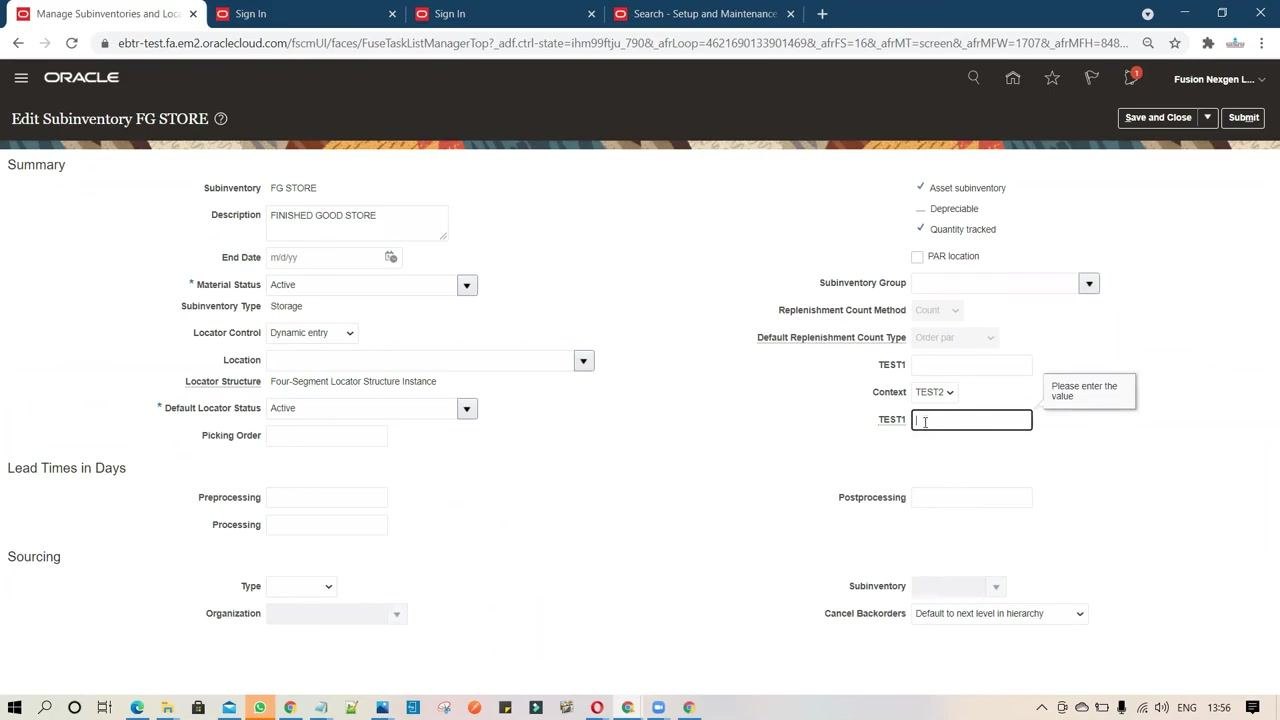1280x720 pixels.
Task: Open the browser extensions puzzle icon
Action: [x=1208, y=43]
